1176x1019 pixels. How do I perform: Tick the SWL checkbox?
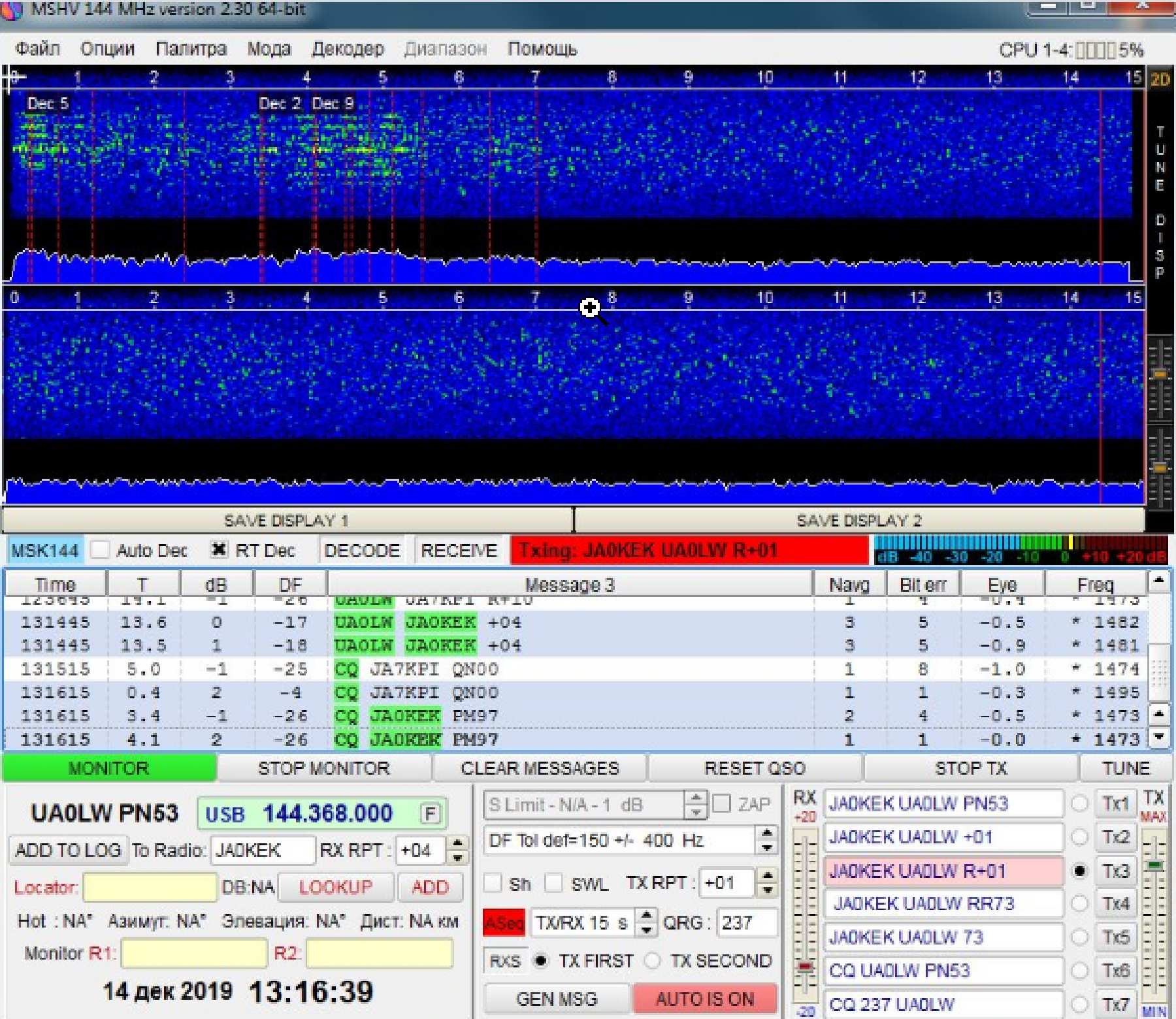click(554, 884)
